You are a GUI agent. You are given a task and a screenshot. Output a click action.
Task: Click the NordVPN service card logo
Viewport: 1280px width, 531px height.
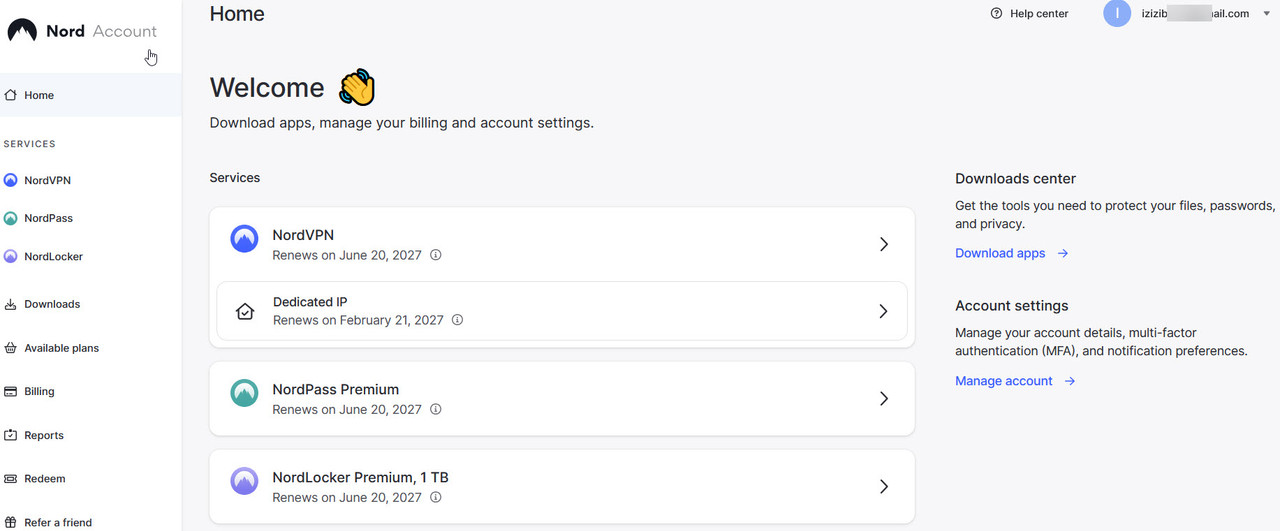[244, 238]
